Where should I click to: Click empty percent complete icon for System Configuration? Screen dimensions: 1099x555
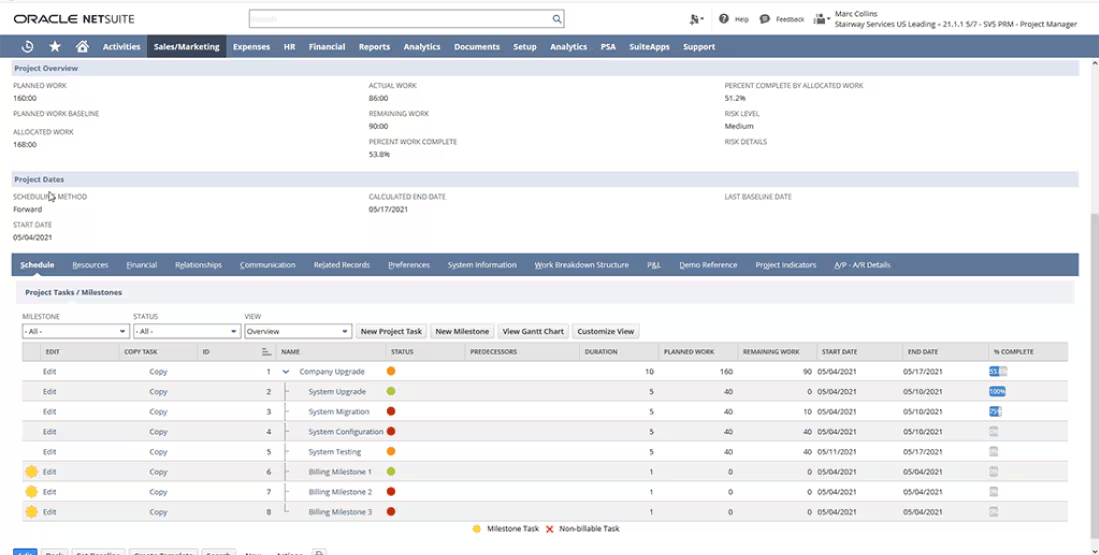coord(993,432)
